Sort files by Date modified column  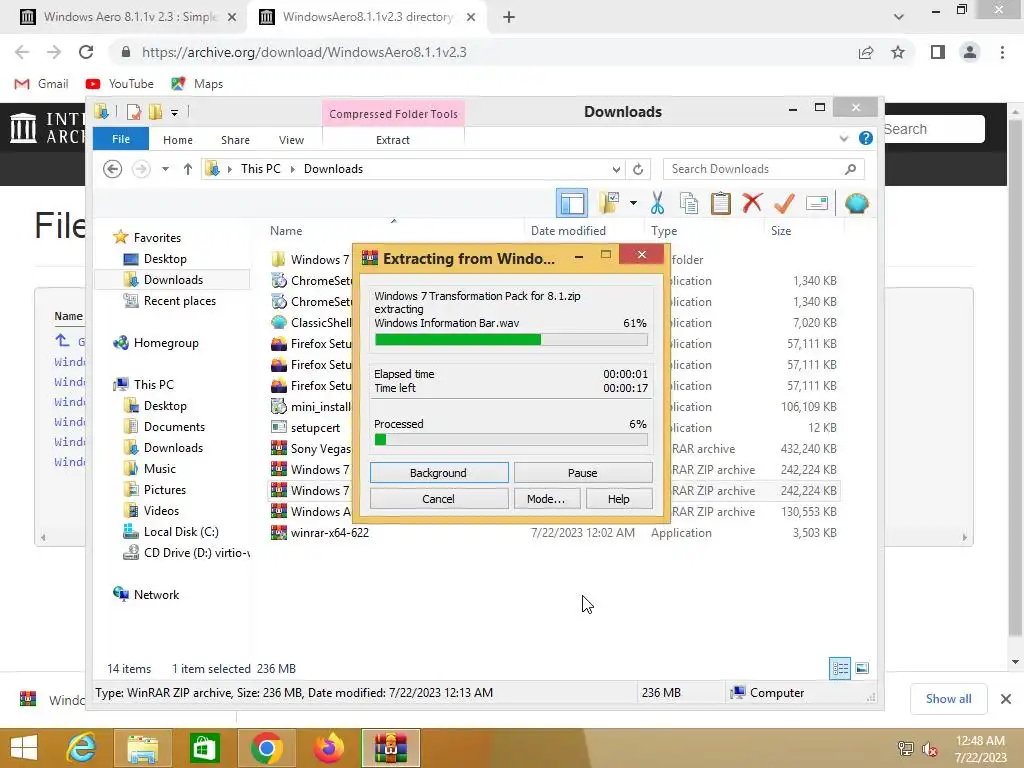point(568,231)
